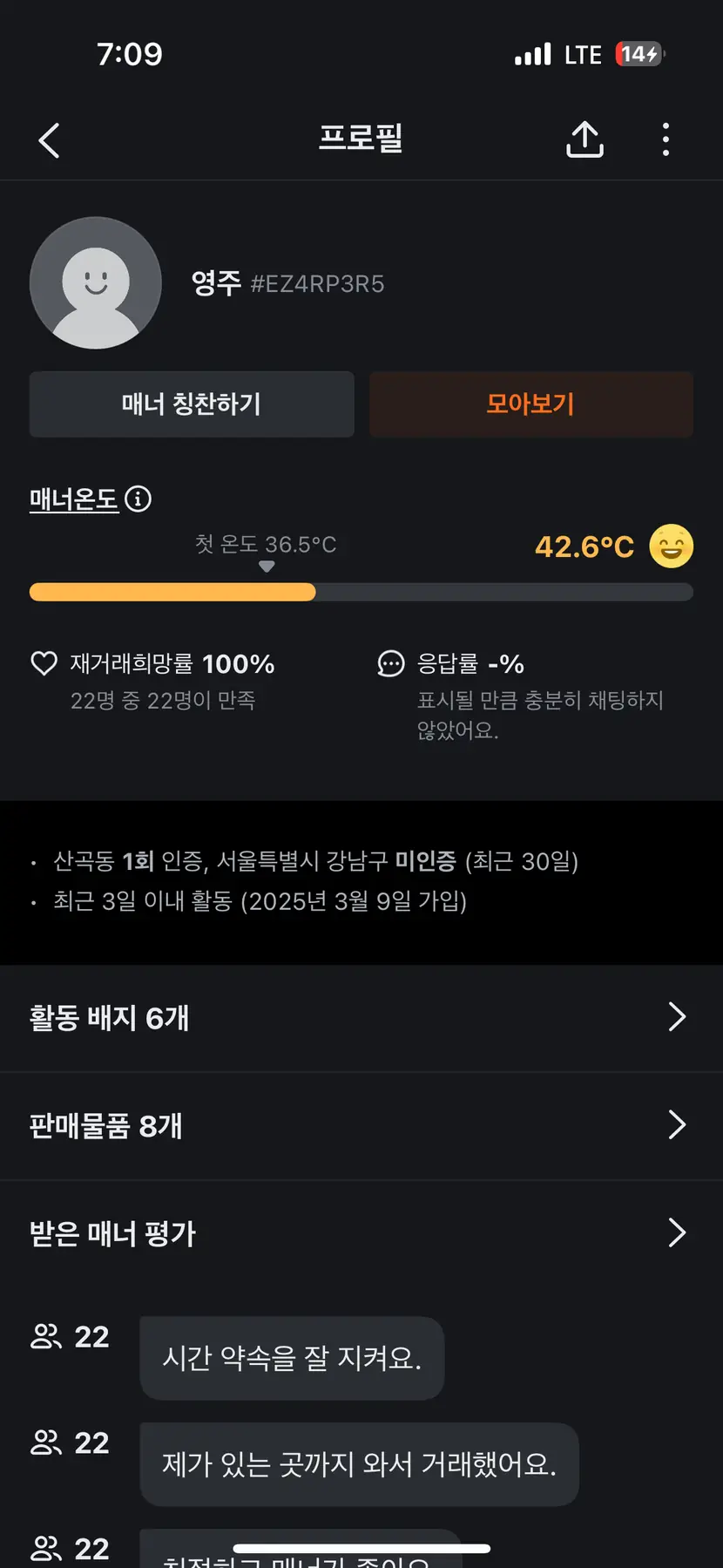Tap the share upload icon
The image size is (723, 1568).
tap(584, 139)
